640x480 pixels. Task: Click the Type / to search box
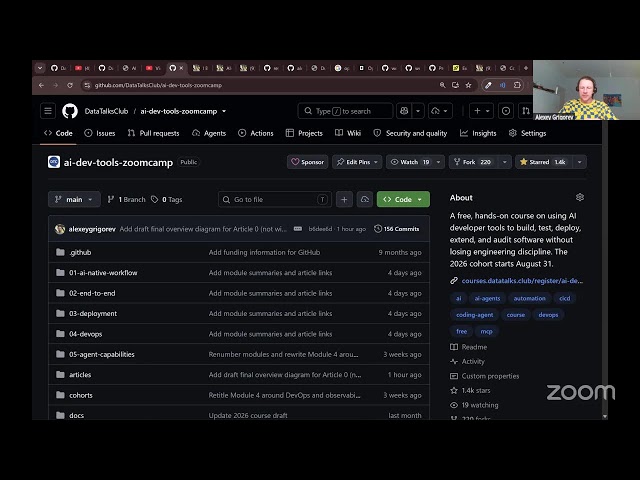coord(345,111)
